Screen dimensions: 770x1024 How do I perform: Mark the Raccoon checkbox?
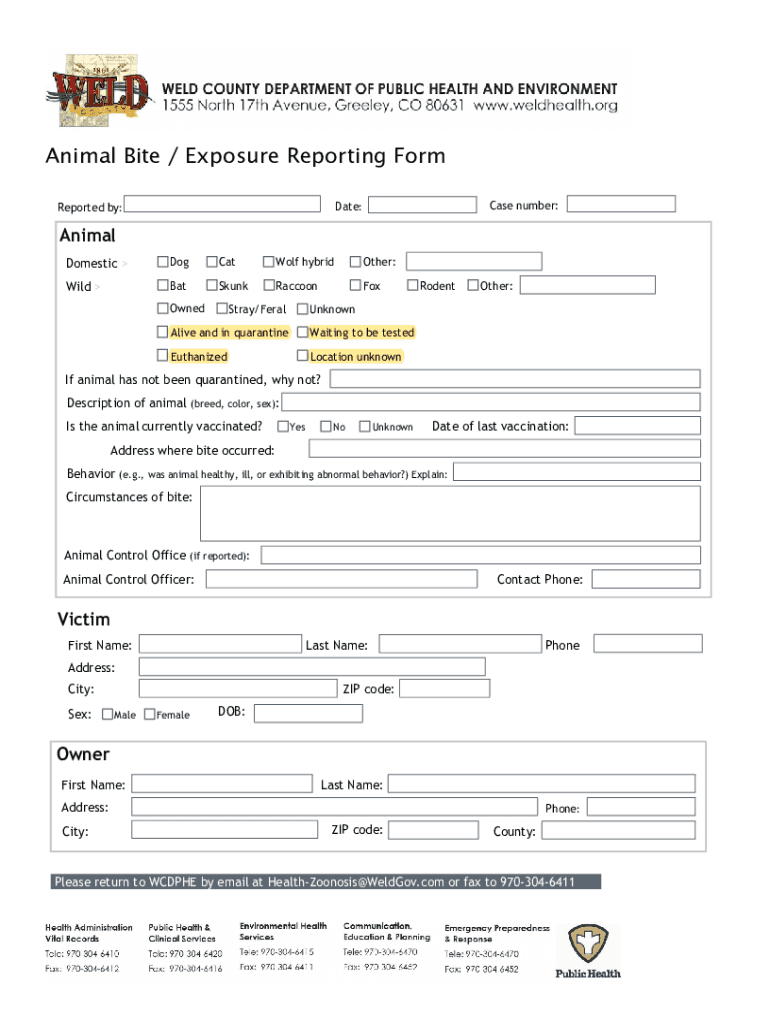coord(269,285)
